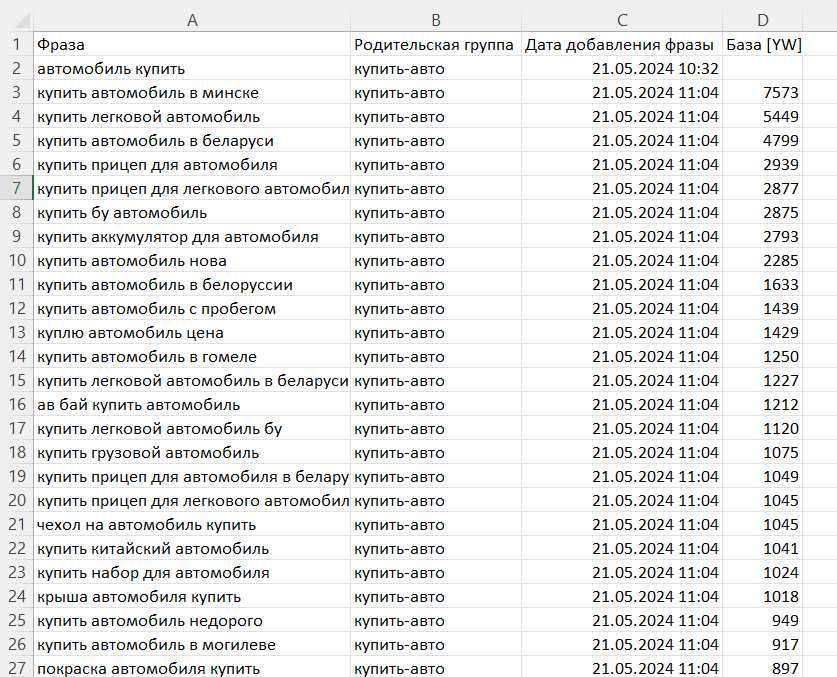Image resolution: width=837 pixels, height=677 pixels.
Task: Select value 2285 in column D
Action: 762,261
